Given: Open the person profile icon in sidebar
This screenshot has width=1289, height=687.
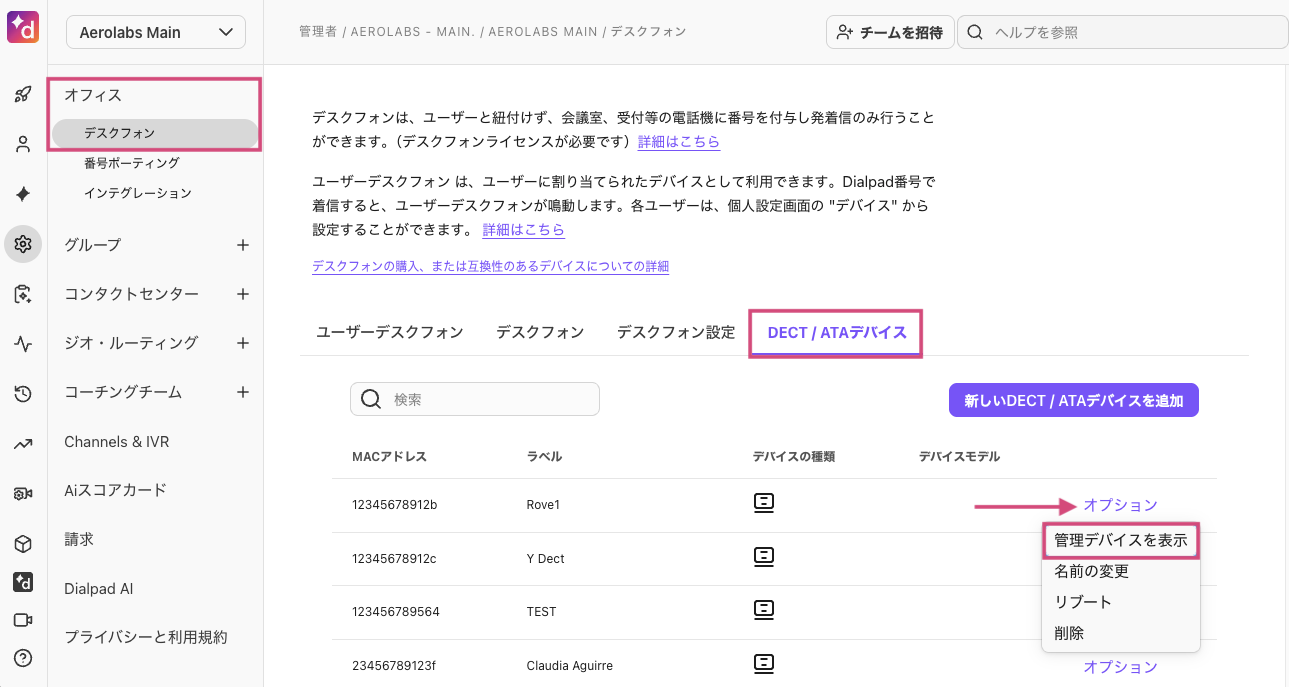Looking at the screenshot, I should [x=23, y=144].
